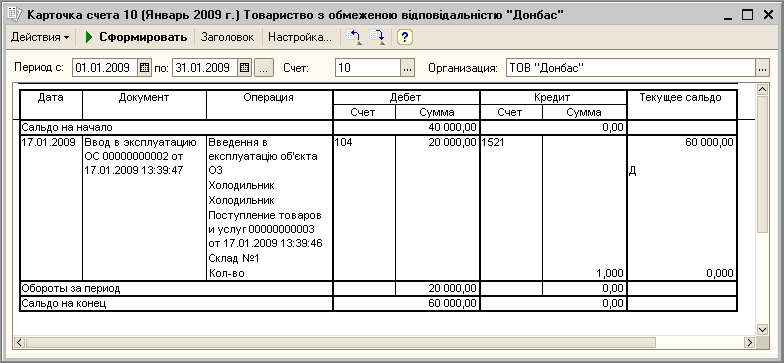Viewport: 784px width, 363px height.
Task: Click the Обороты за период row label
Action: [x=70, y=288]
